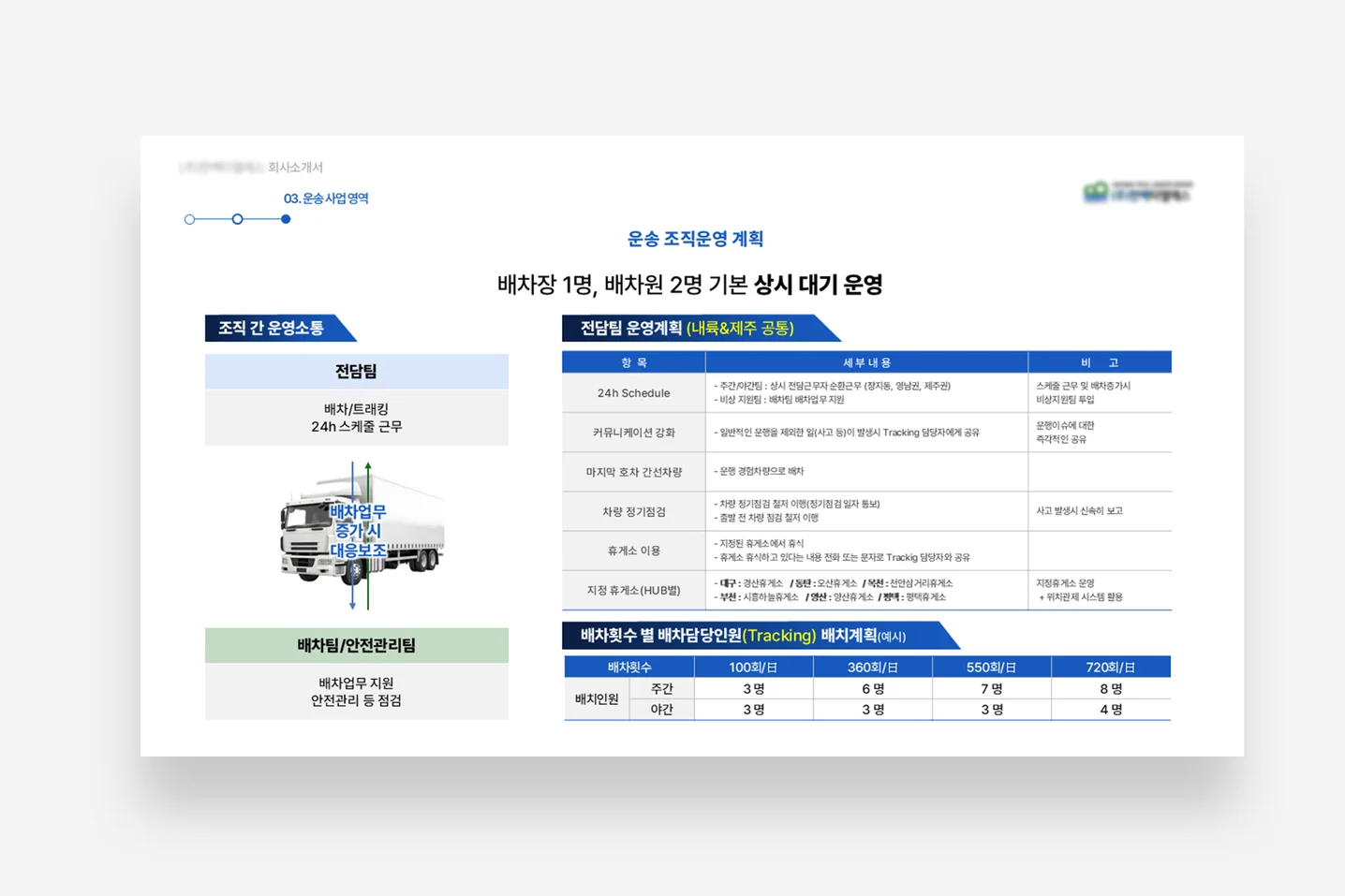Click the 주간 value '3 명' under 100회/日

coord(754,688)
